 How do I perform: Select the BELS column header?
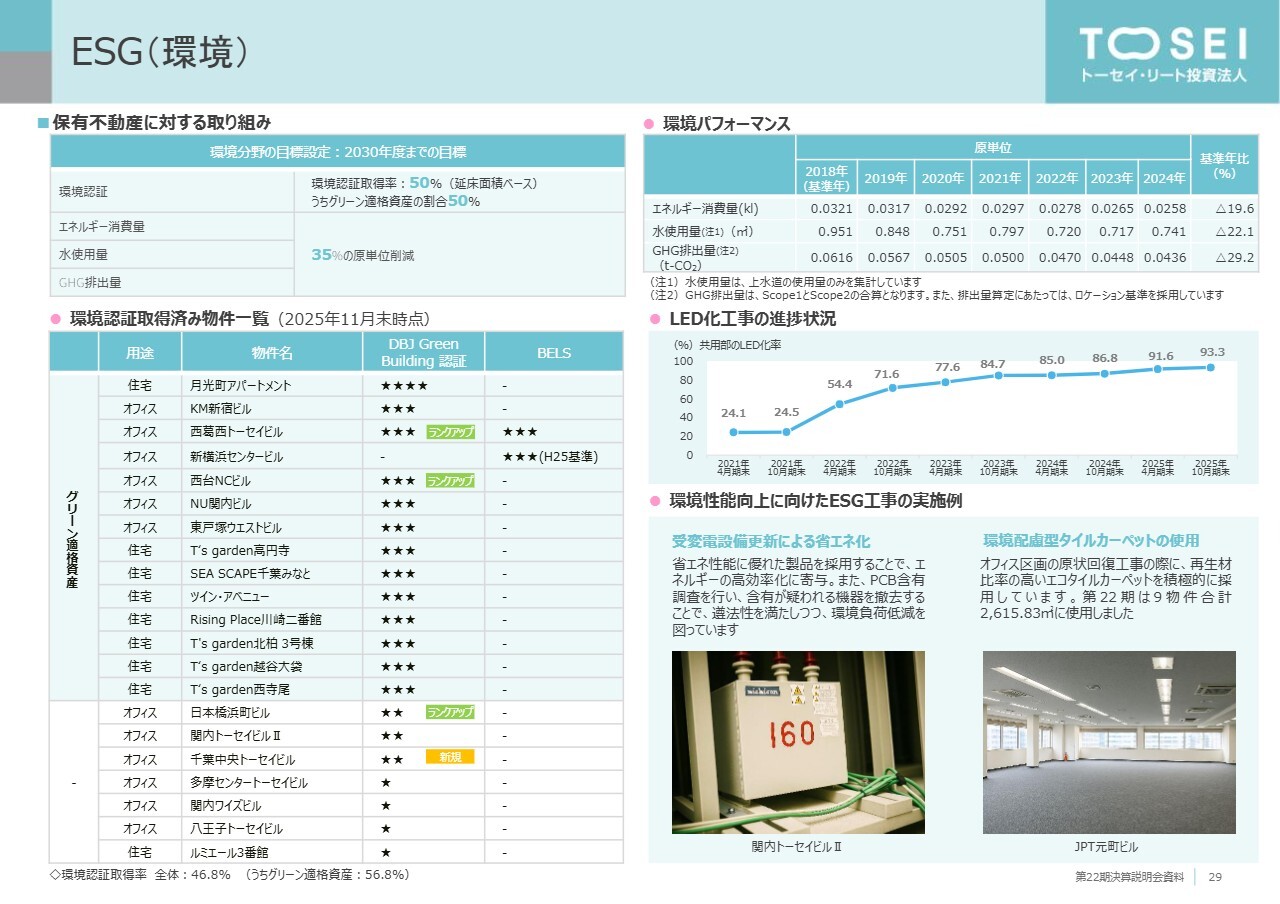click(554, 352)
